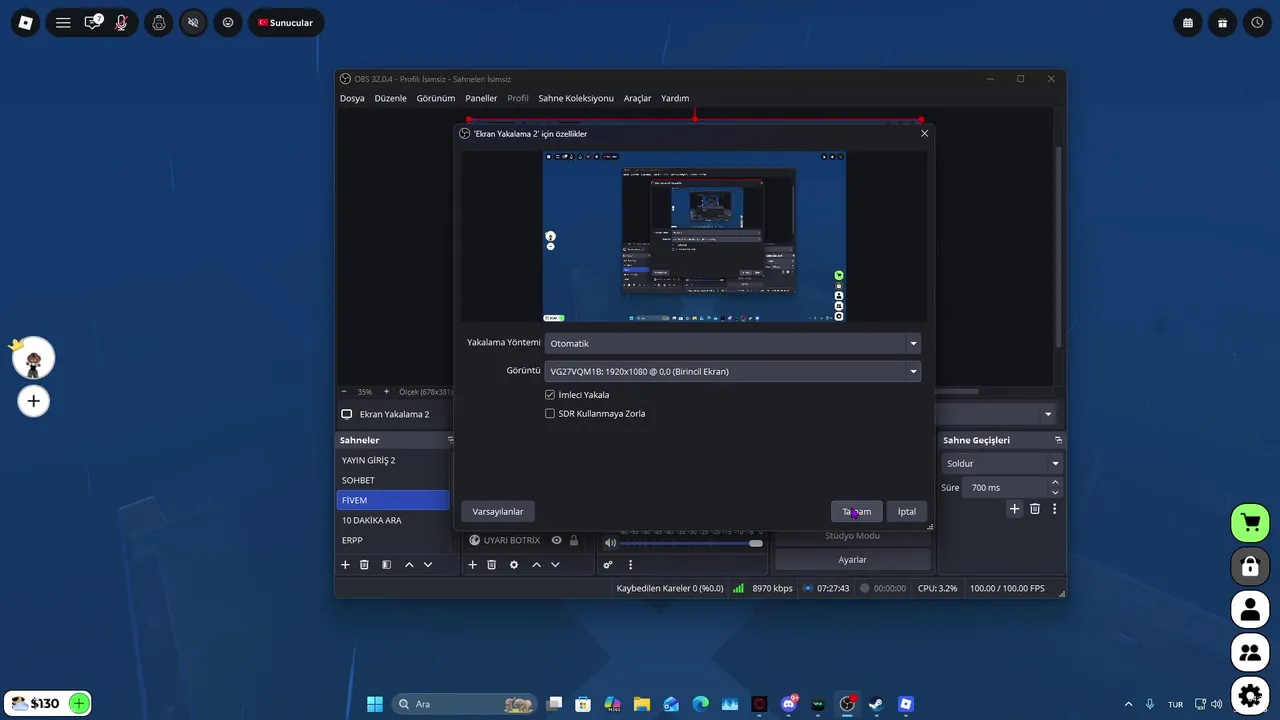Screen dimensions: 1280x720
Task: Open the two-person friends button
Action: pyautogui.click(x=1250, y=653)
